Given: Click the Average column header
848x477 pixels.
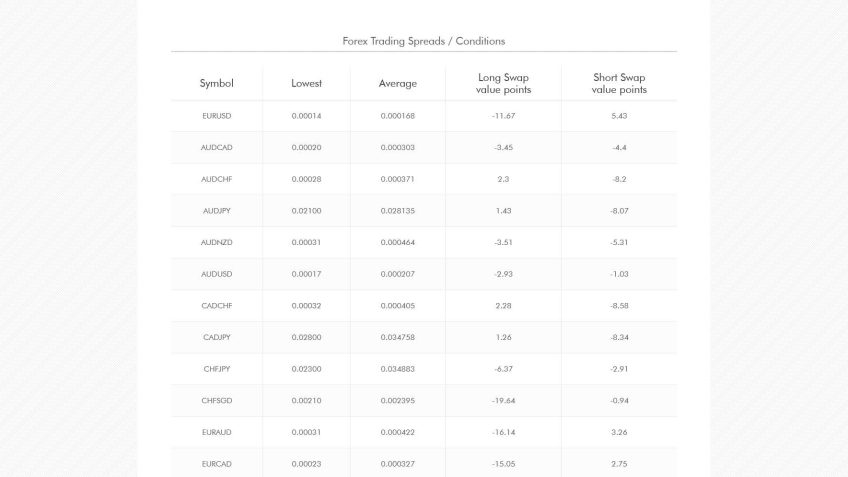Looking at the screenshot, I should click(397, 84).
